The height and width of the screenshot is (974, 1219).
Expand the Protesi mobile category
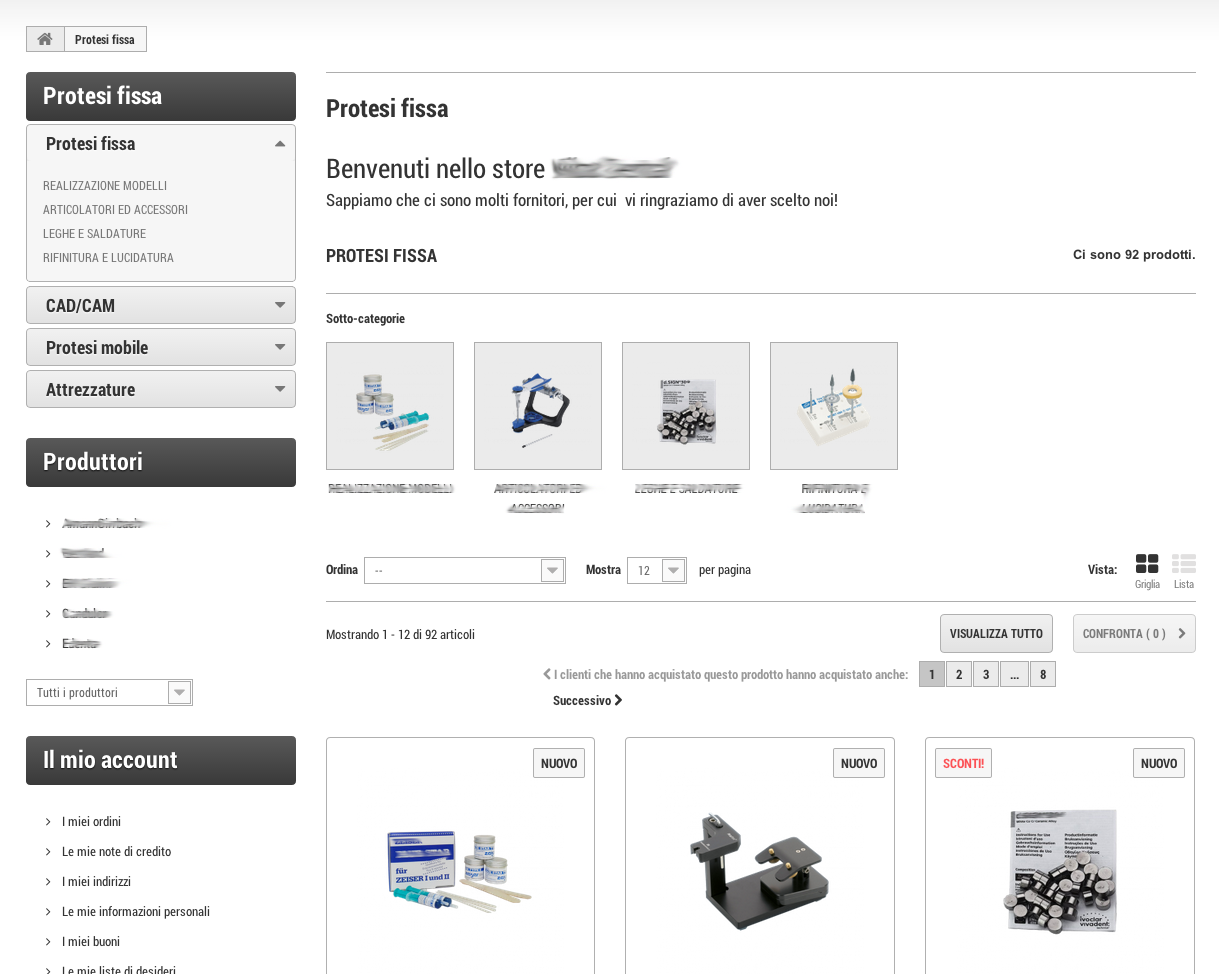(x=280, y=348)
